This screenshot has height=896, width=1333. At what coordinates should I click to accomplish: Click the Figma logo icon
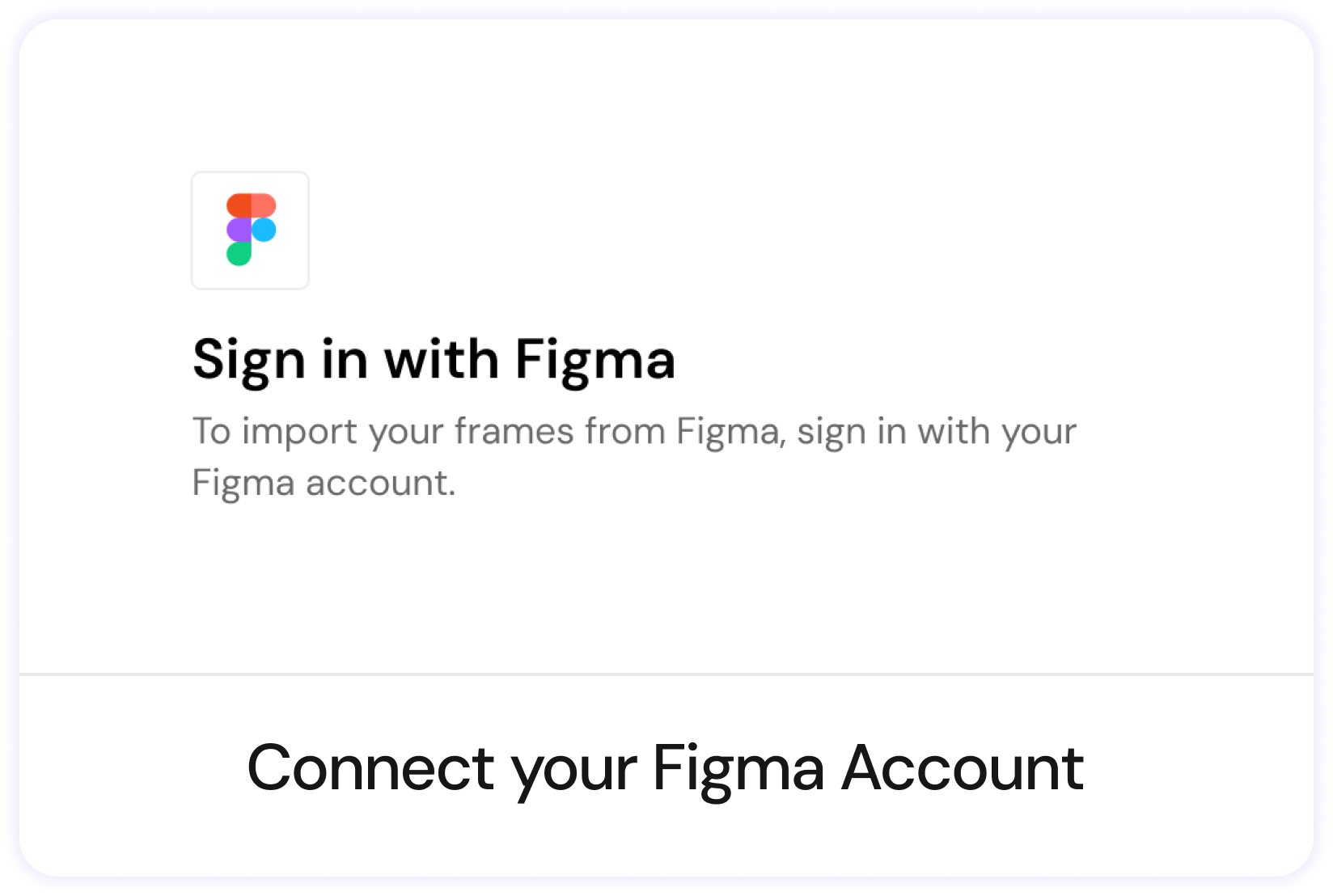pos(251,230)
